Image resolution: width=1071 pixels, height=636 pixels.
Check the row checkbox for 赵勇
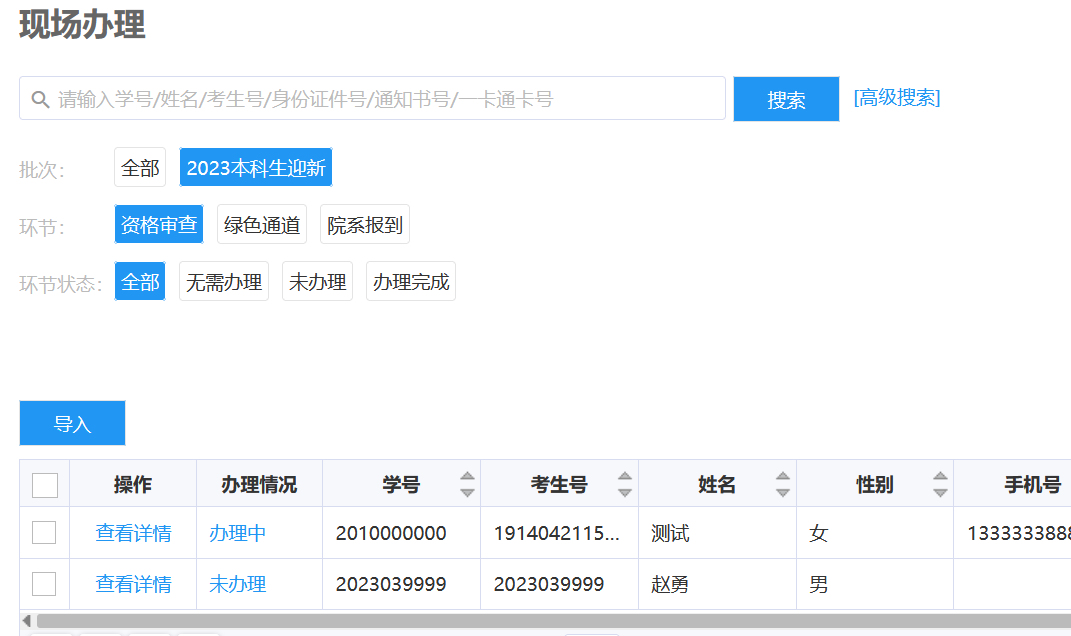[44, 584]
